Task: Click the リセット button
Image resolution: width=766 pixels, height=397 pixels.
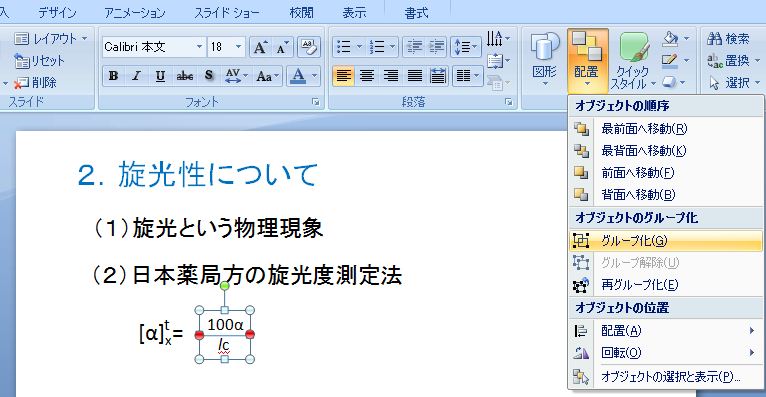Action: click(x=39, y=61)
